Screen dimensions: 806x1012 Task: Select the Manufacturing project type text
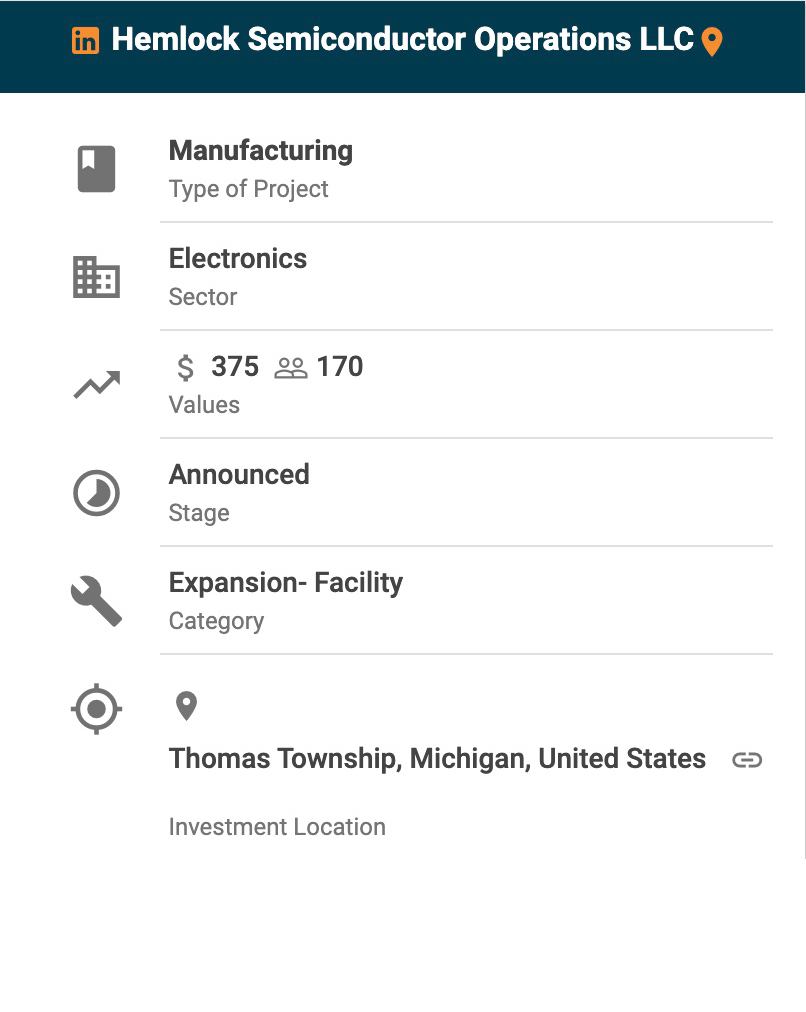(x=261, y=151)
